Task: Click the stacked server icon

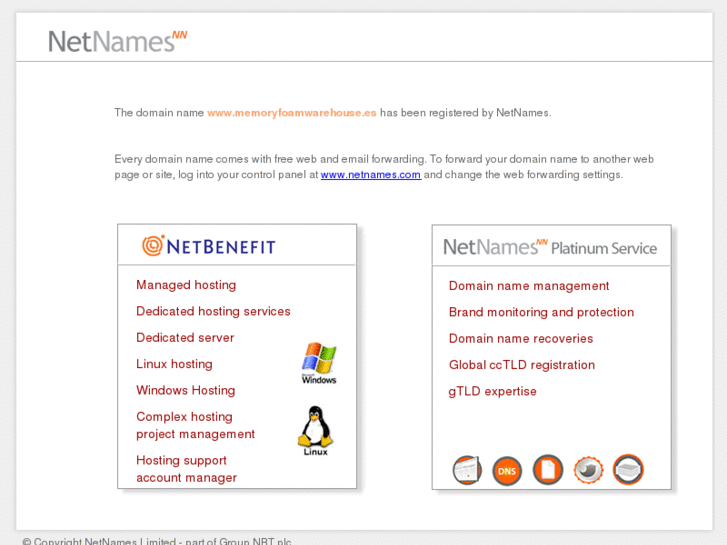Action: click(628, 469)
